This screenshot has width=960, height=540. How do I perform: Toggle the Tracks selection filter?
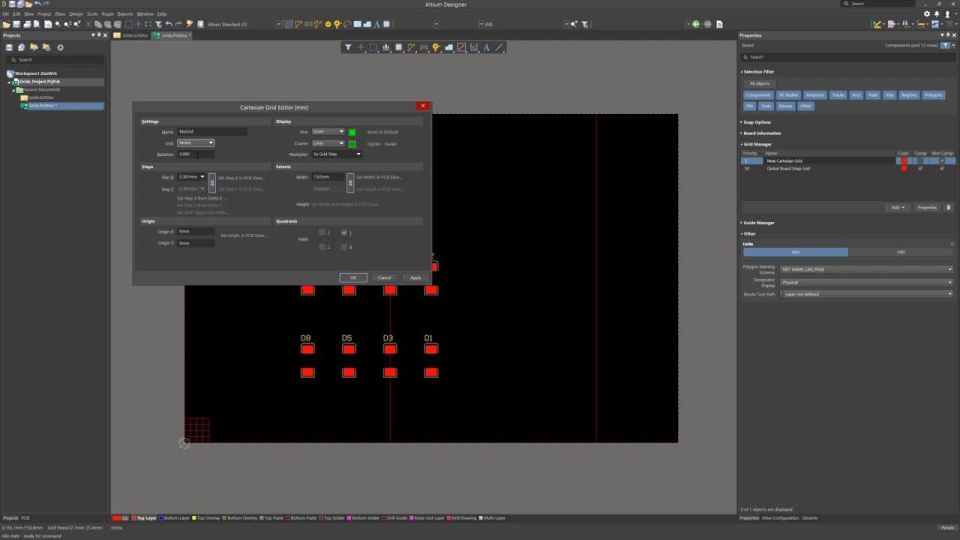pos(838,95)
